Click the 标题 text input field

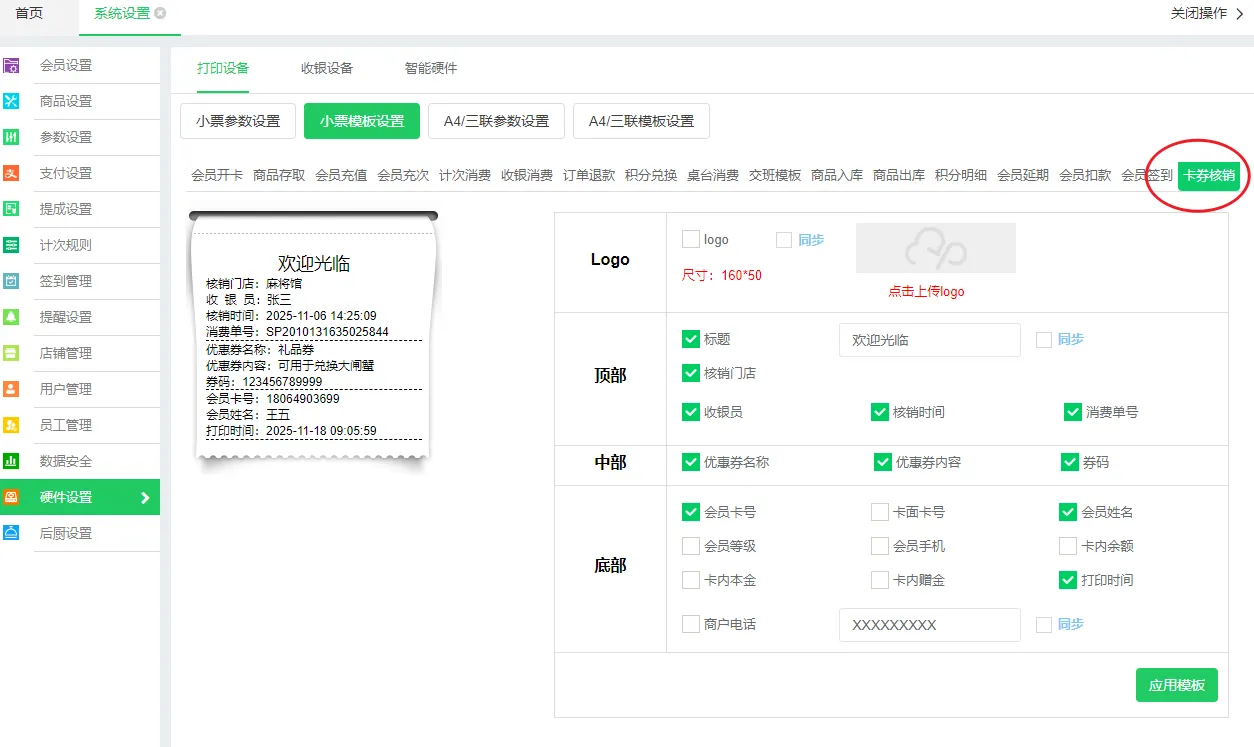click(x=929, y=340)
